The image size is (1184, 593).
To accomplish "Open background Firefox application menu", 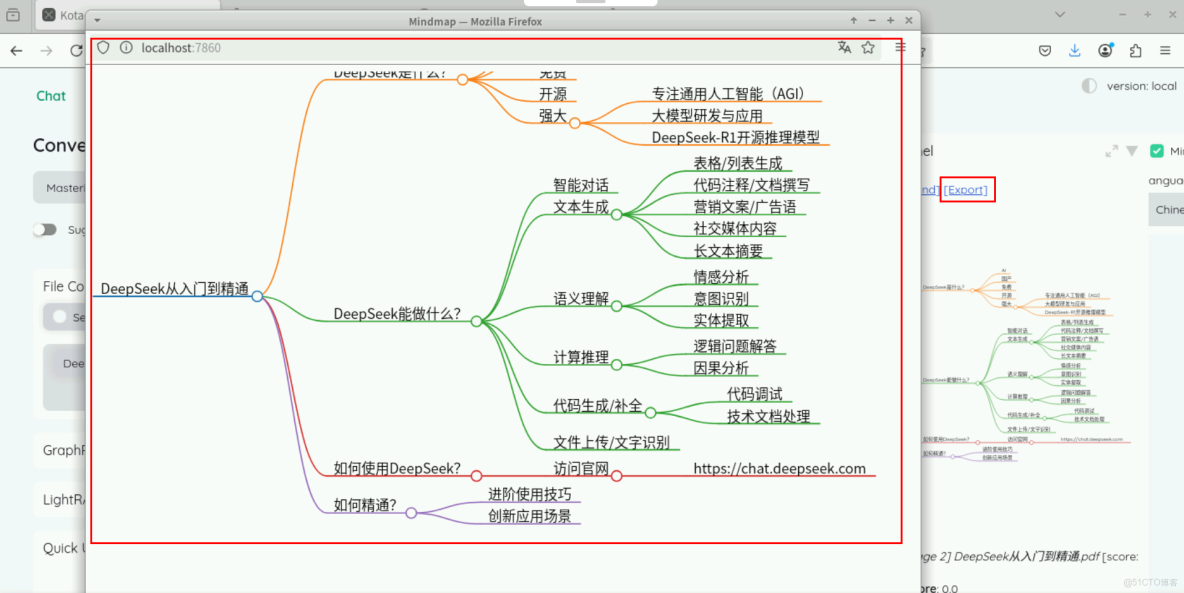I will pos(1165,51).
